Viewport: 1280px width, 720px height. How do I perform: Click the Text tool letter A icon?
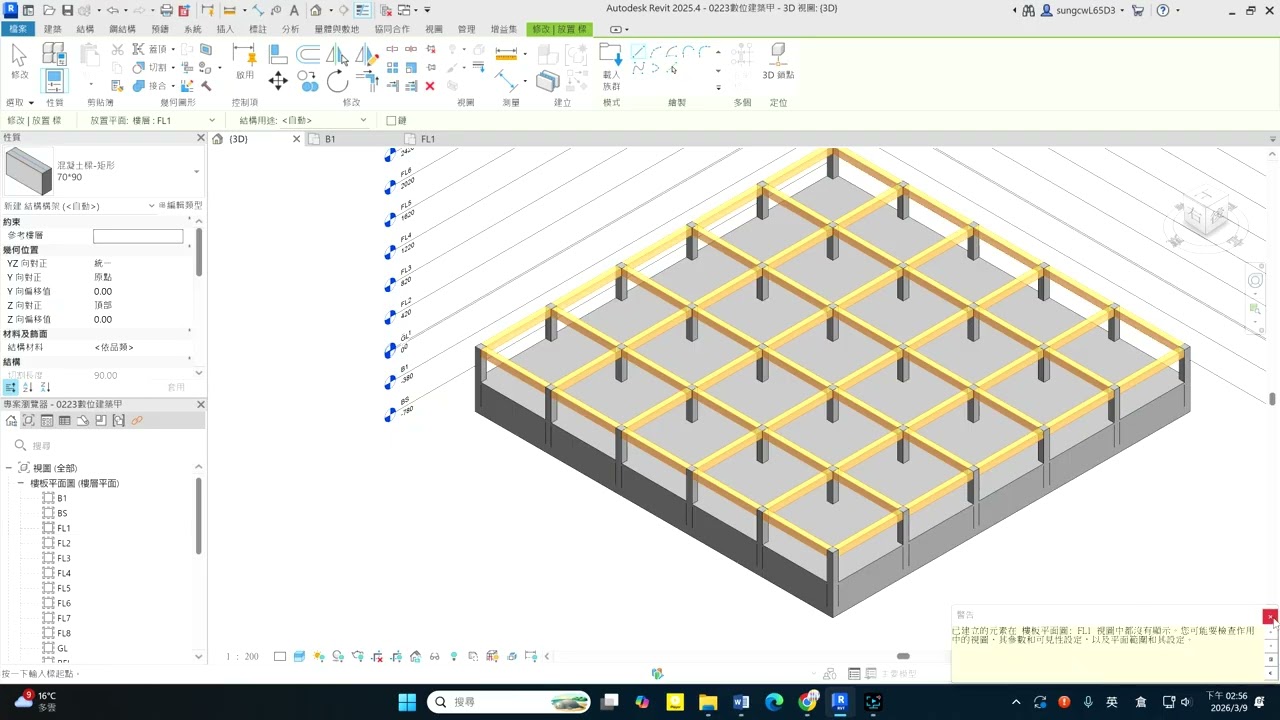coord(293,10)
